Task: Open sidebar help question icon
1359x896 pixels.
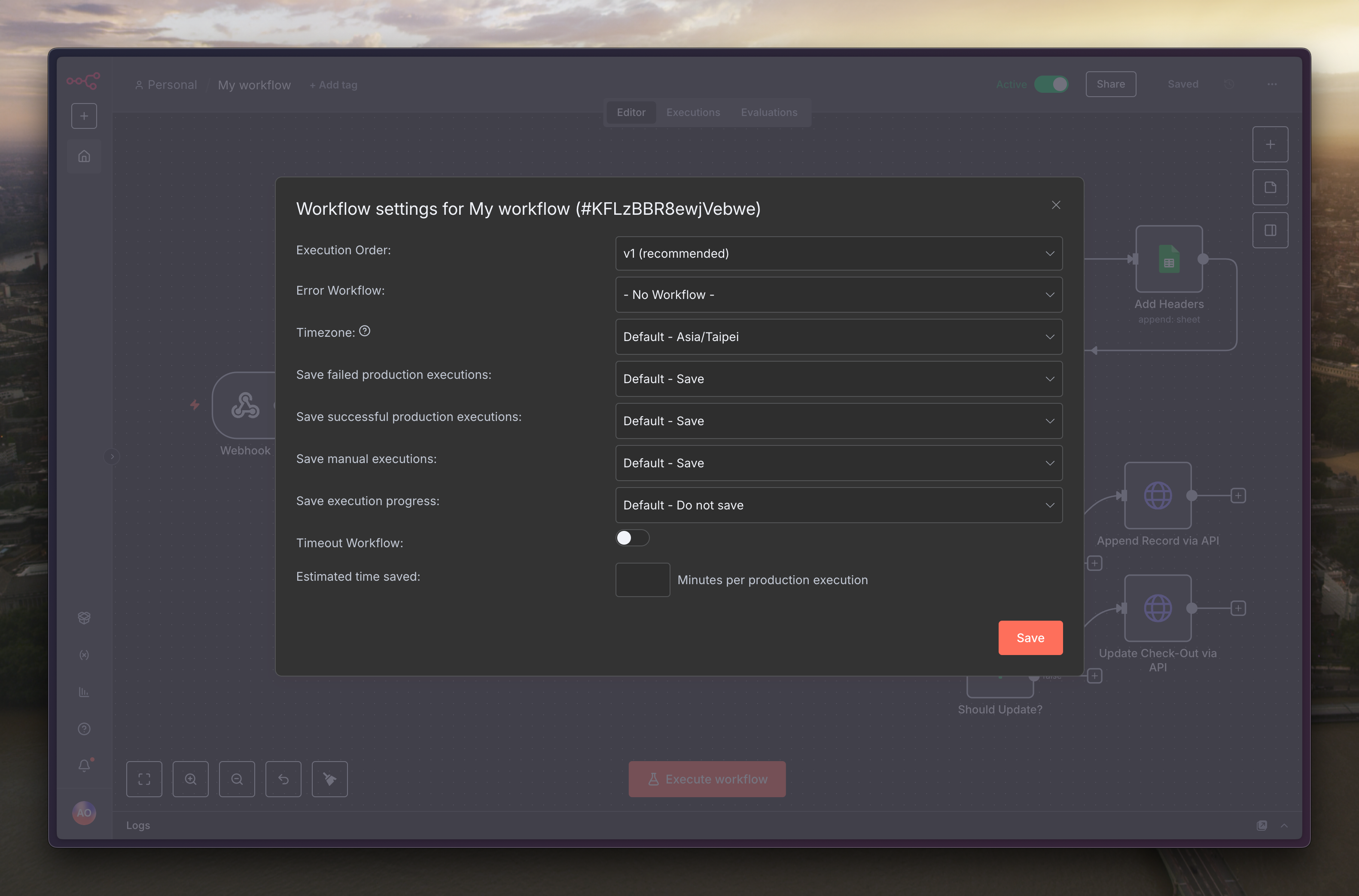Action: tap(84, 728)
